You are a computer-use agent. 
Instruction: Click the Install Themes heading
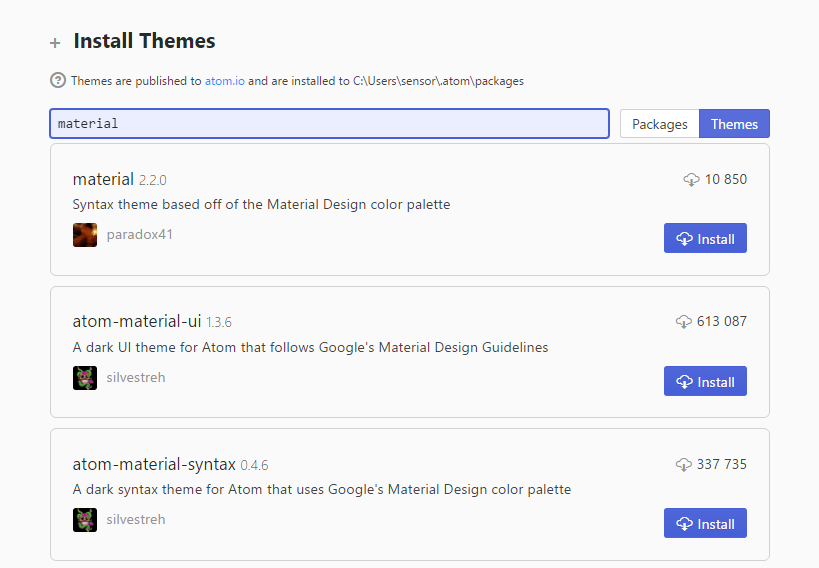(x=144, y=41)
